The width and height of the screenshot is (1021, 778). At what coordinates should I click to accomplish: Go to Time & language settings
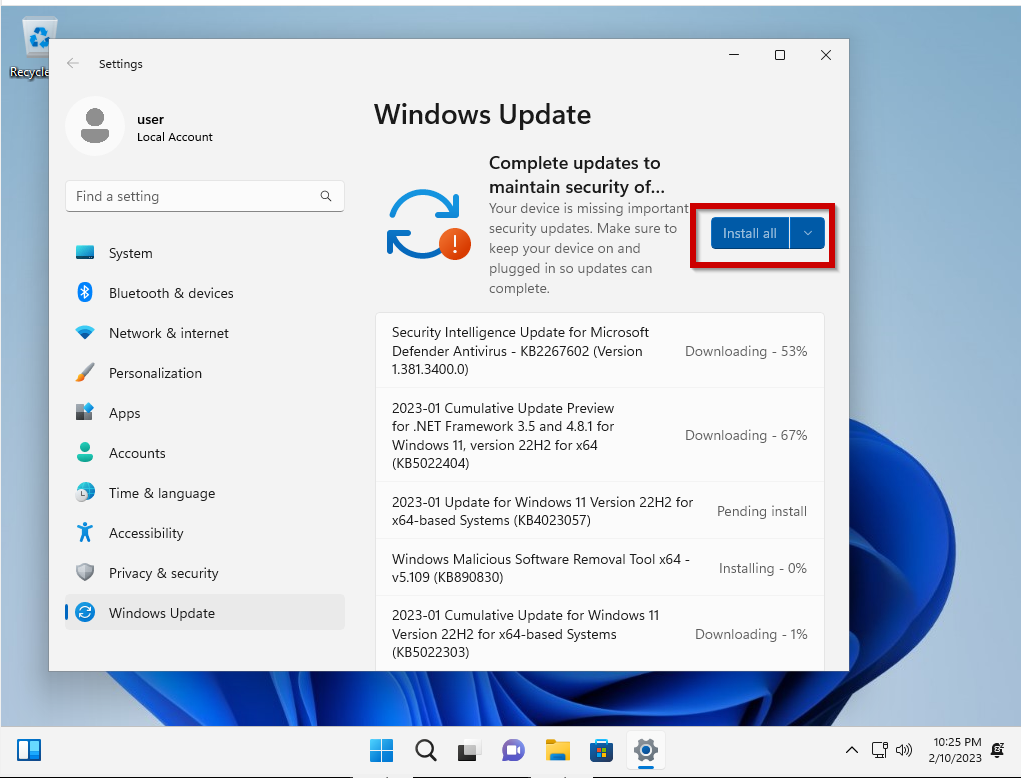(205, 492)
